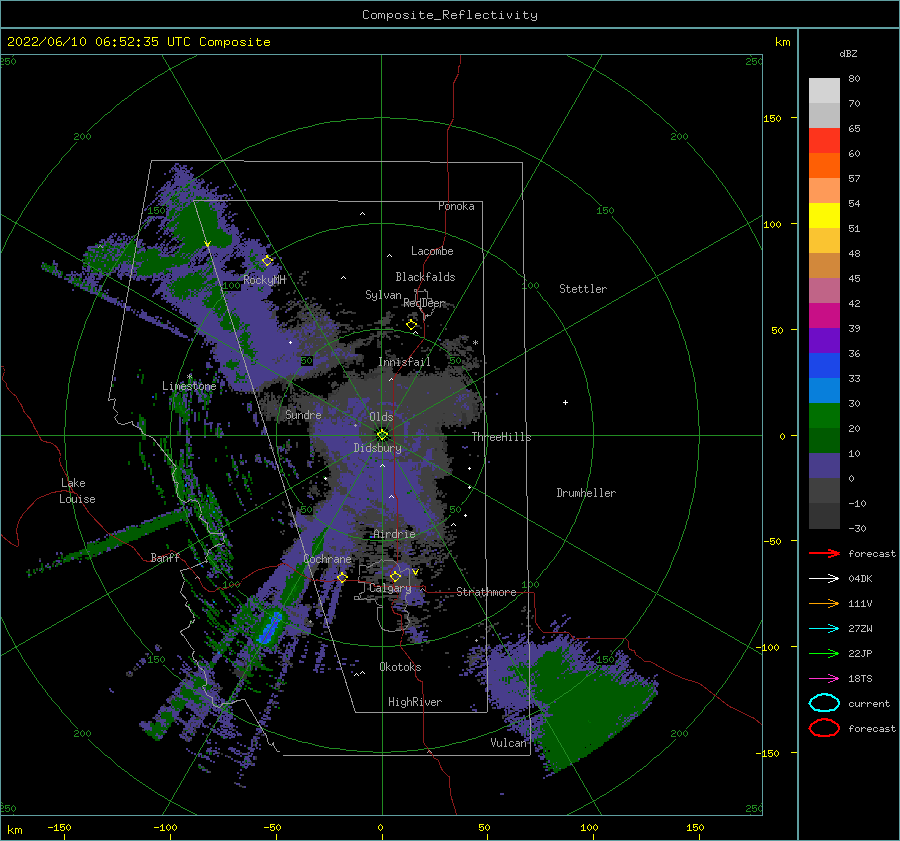Select the Stettler city label
This screenshot has width=900, height=841.
coord(583,289)
